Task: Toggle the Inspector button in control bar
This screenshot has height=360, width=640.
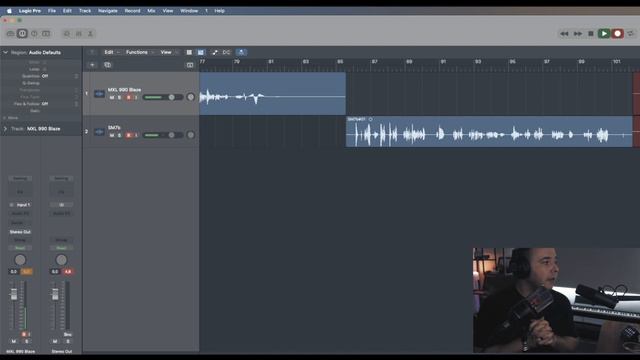Action: click(22, 33)
